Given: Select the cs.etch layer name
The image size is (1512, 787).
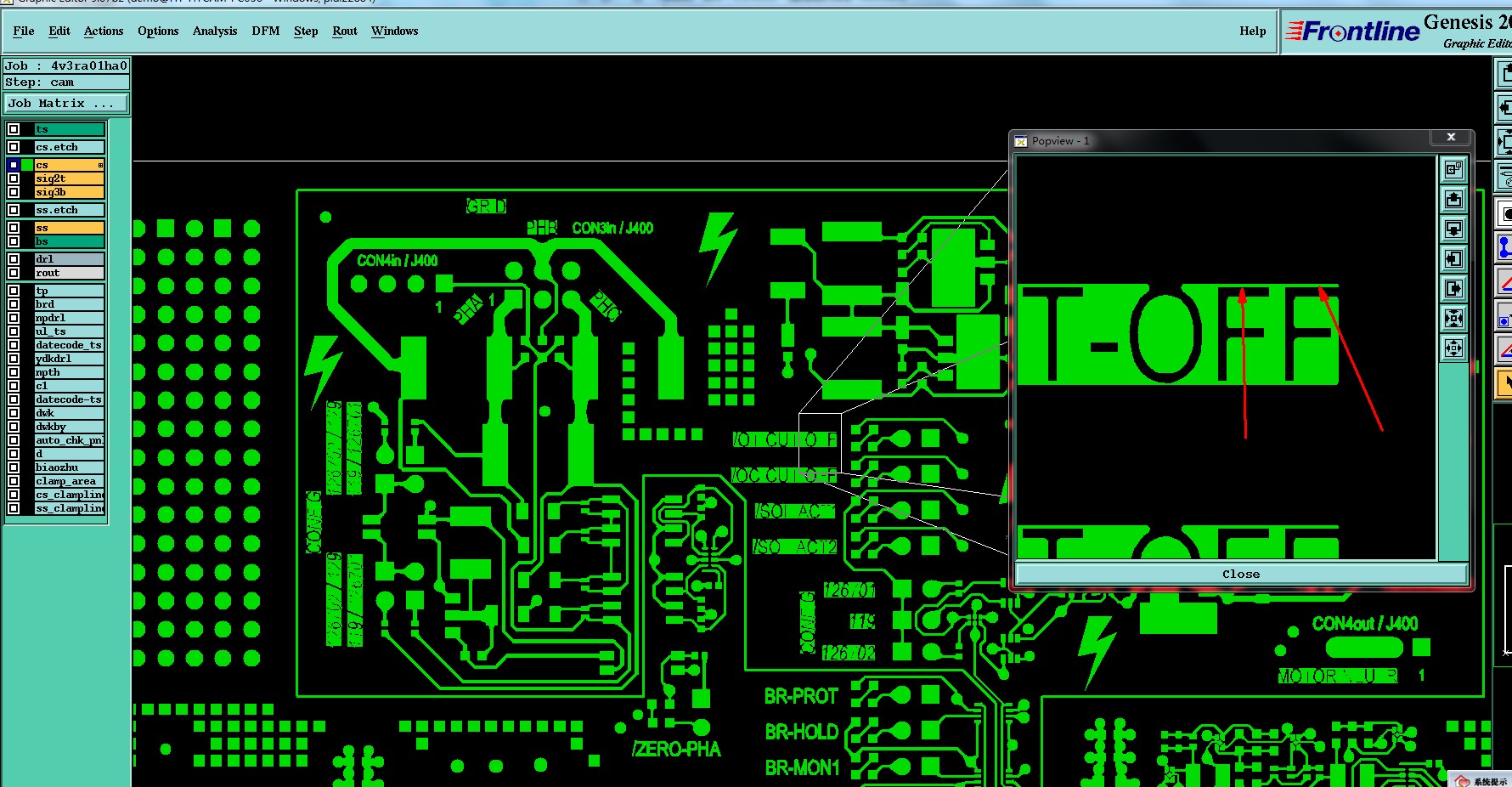Looking at the screenshot, I should click(x=70, y=147).
